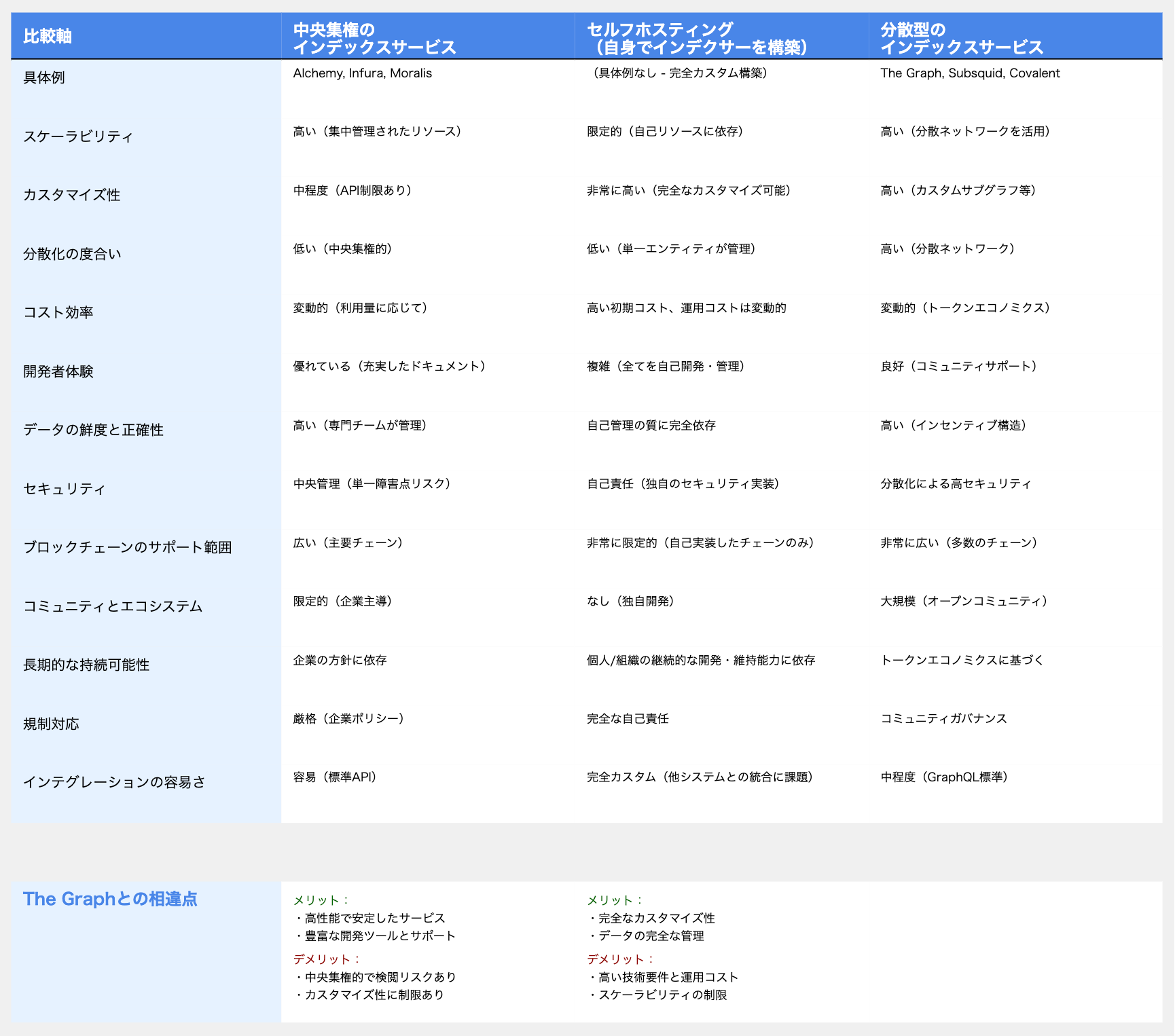Click the line 高い技術要件と運用コスト
Viewport: 1175px width, 1036px height.
663,978
